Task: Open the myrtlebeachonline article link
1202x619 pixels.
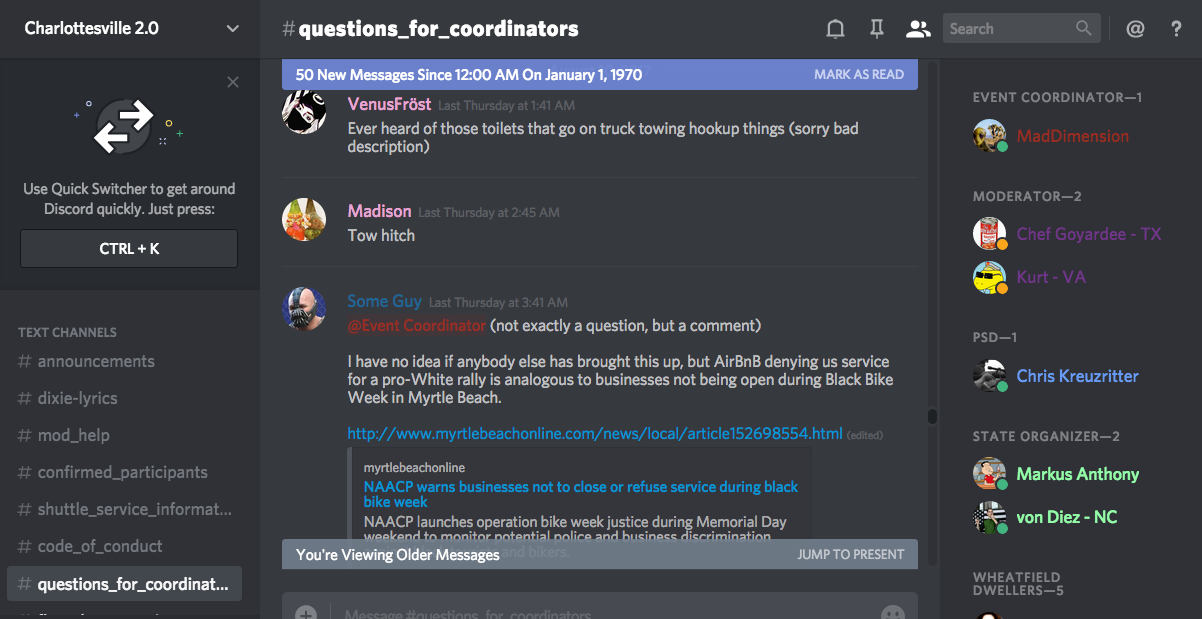Action: point(595,433)
